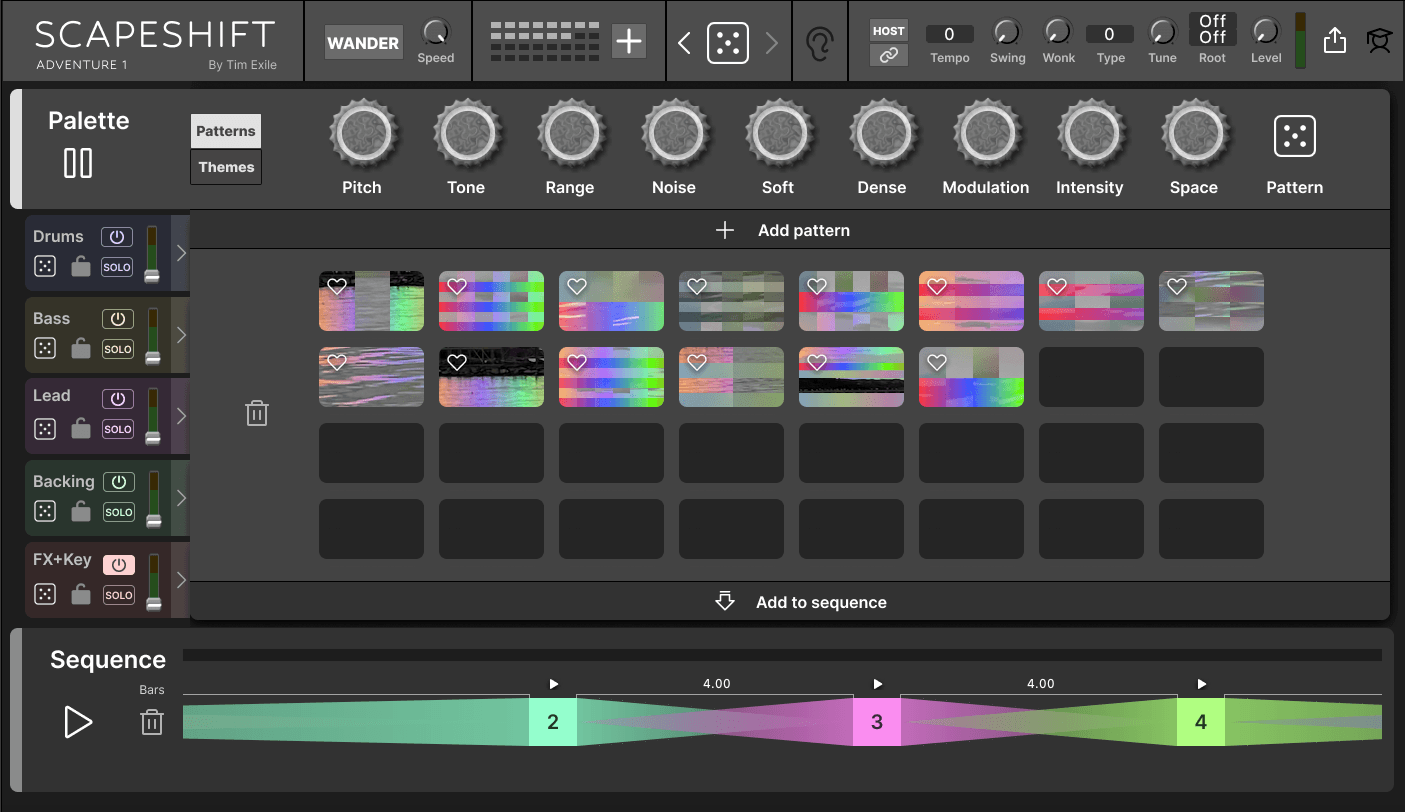The height and width of the screenshot is (812, 1405).
Task: Click the play arrow above marker 3
Action: (877, 684)
